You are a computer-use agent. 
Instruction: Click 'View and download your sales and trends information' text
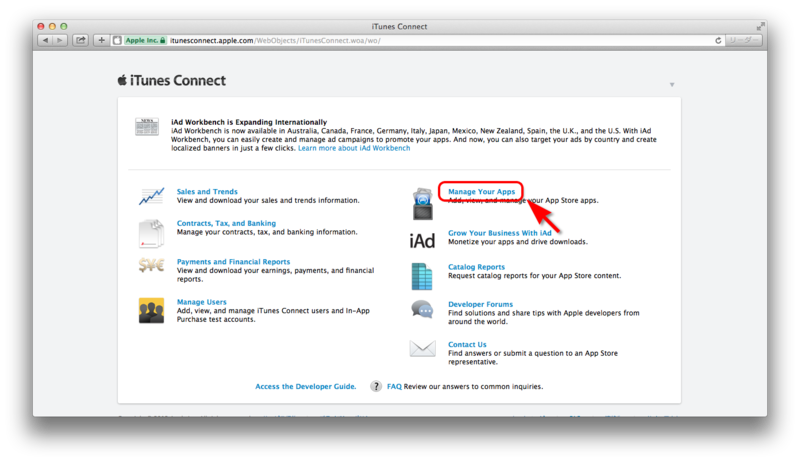click(x=268, y=200)
